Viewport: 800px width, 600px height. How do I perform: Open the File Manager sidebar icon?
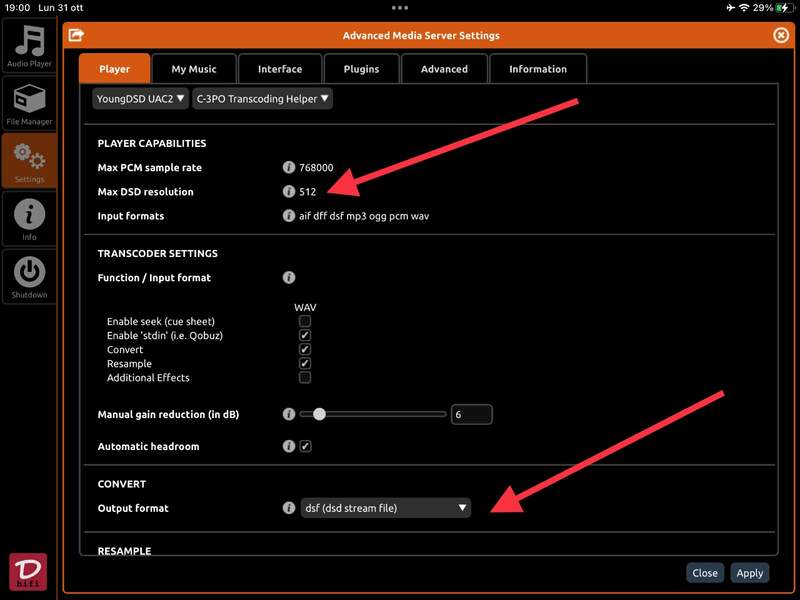coord(29,103)
